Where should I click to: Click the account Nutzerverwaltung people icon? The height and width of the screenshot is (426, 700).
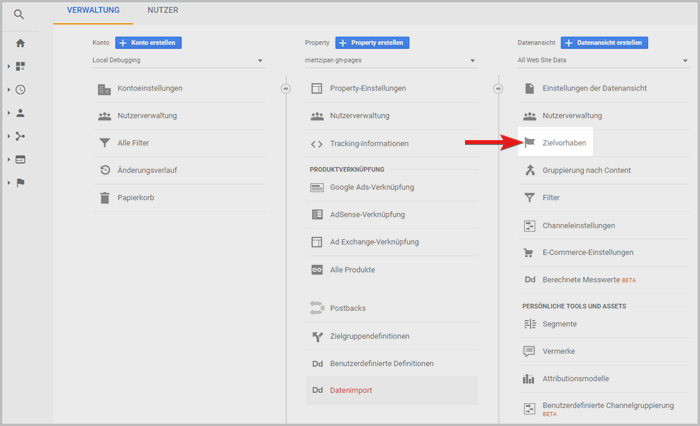coord(104,116)
